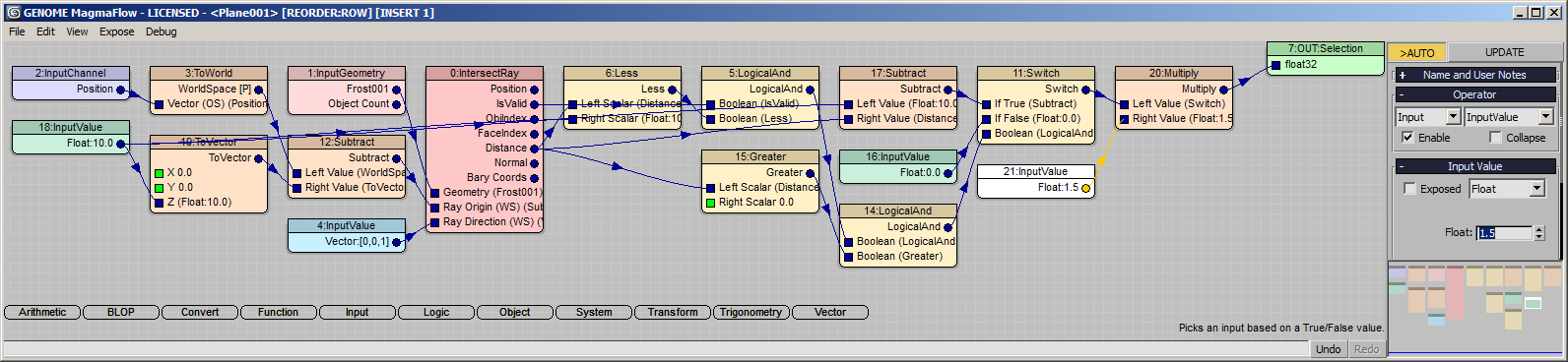1568x362 pixels.
Task: Click the UPDATE button
Action: (1504, 53)
